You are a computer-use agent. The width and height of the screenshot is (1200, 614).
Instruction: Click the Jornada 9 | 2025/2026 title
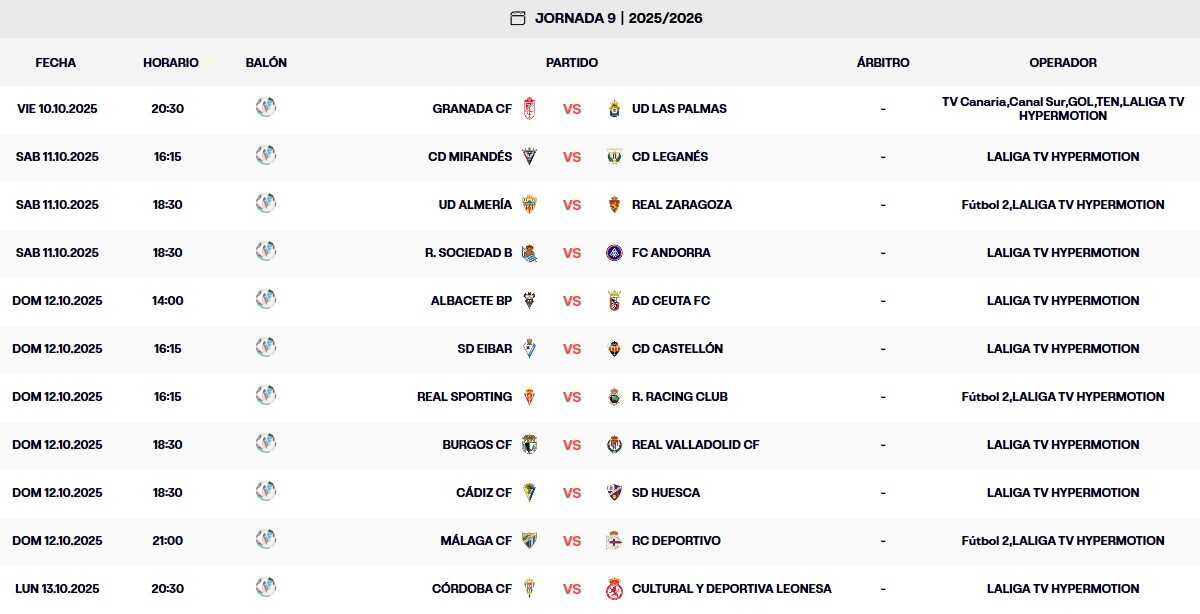(x=618, y=18)
